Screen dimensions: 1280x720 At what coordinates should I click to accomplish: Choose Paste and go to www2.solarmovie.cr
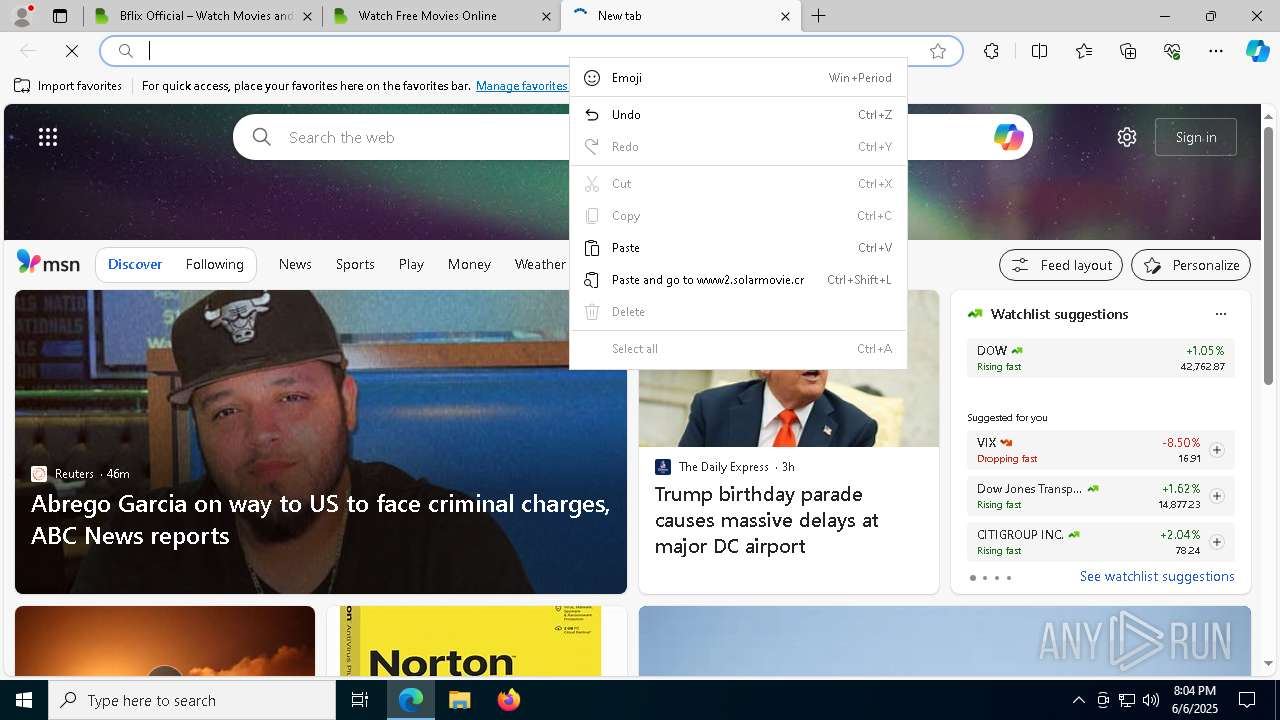[x=738, y=280]
